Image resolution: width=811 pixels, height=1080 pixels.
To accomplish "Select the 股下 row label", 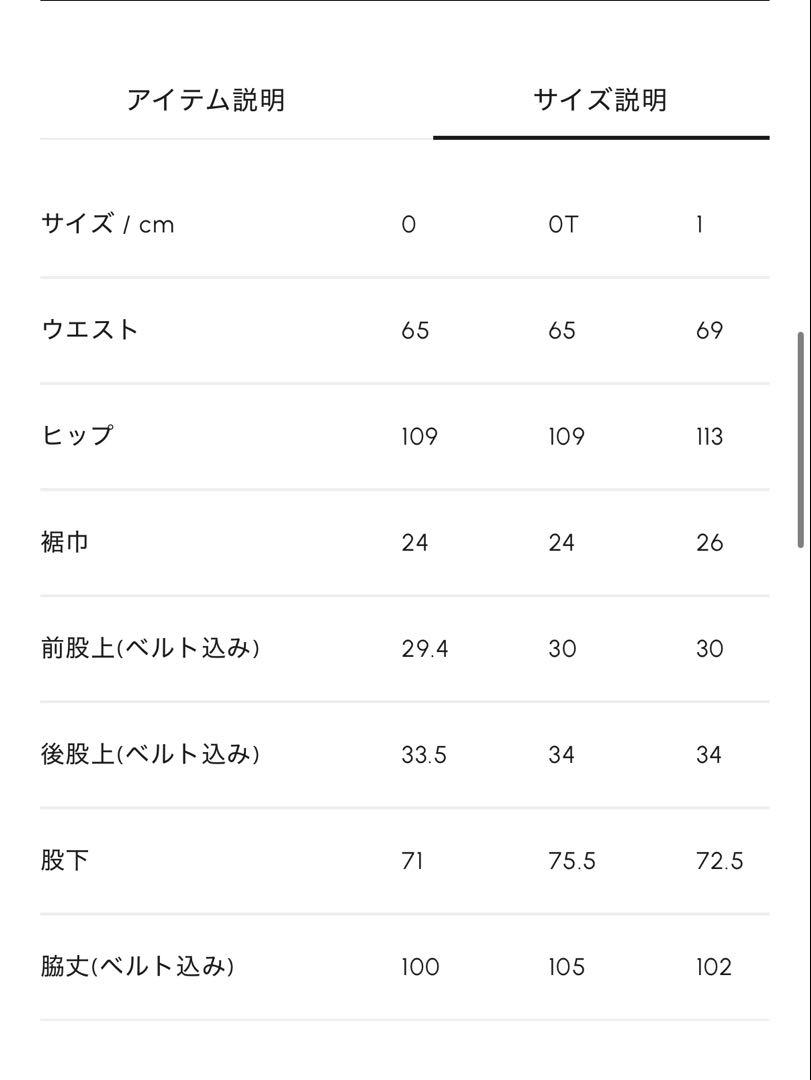I will point(65,860).
